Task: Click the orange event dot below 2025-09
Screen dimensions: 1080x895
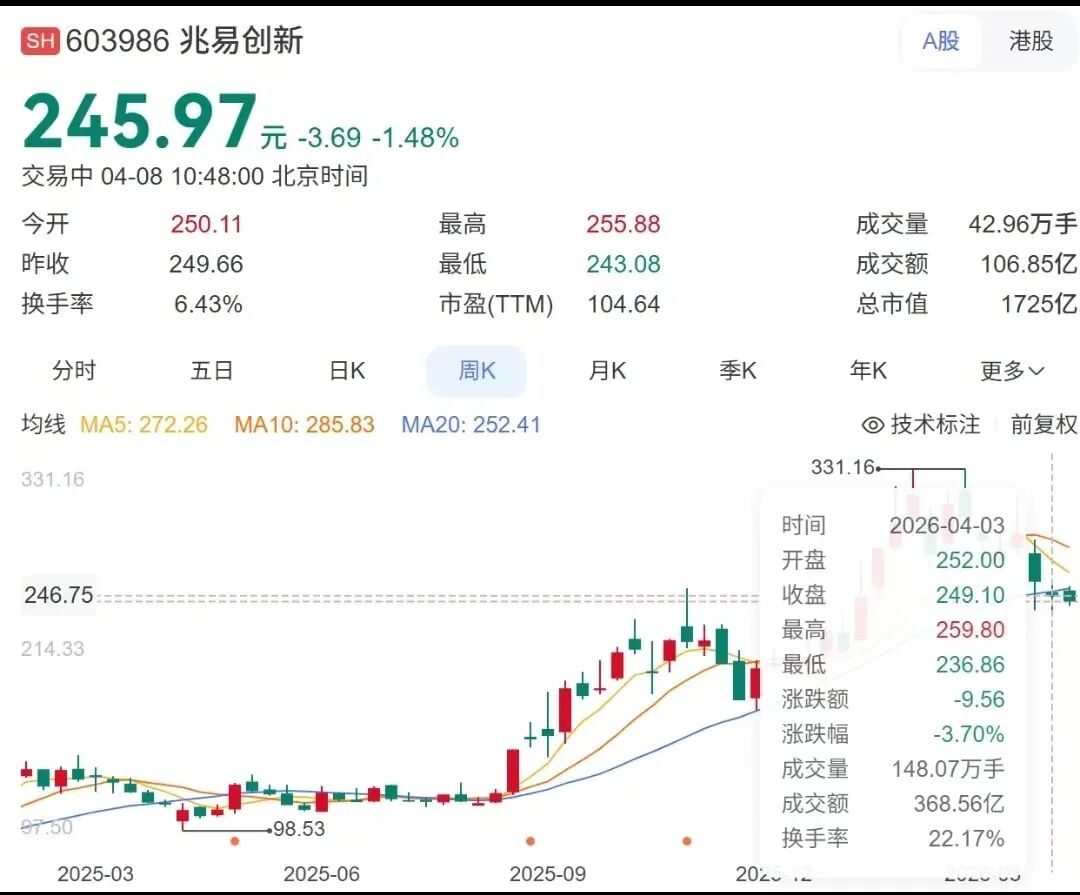Action: (530, 841)
